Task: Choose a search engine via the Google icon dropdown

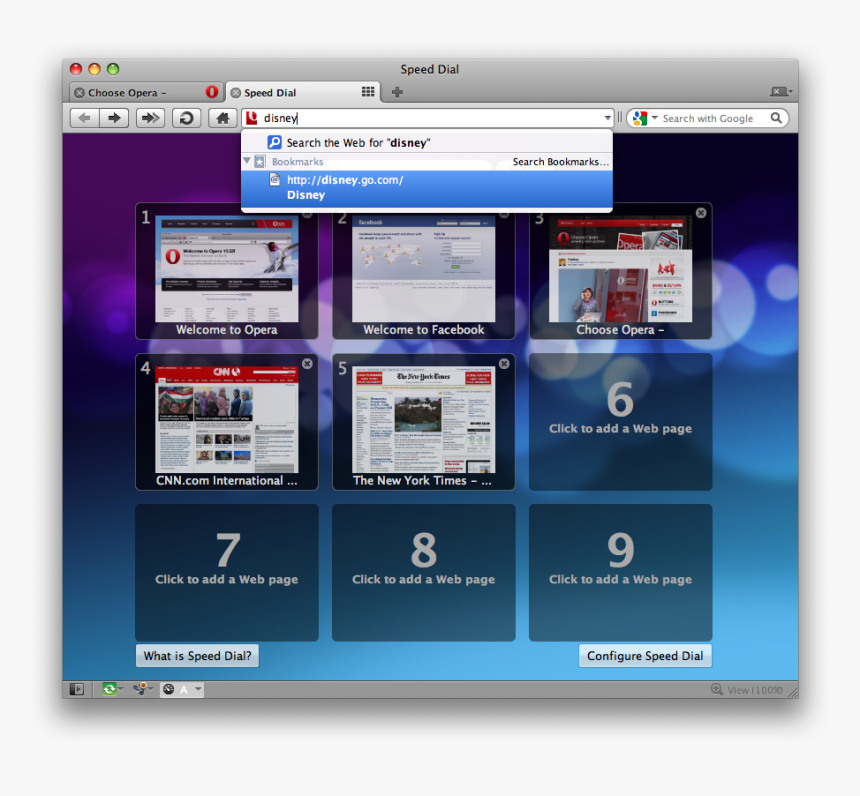Action: [x=644, y=118]
